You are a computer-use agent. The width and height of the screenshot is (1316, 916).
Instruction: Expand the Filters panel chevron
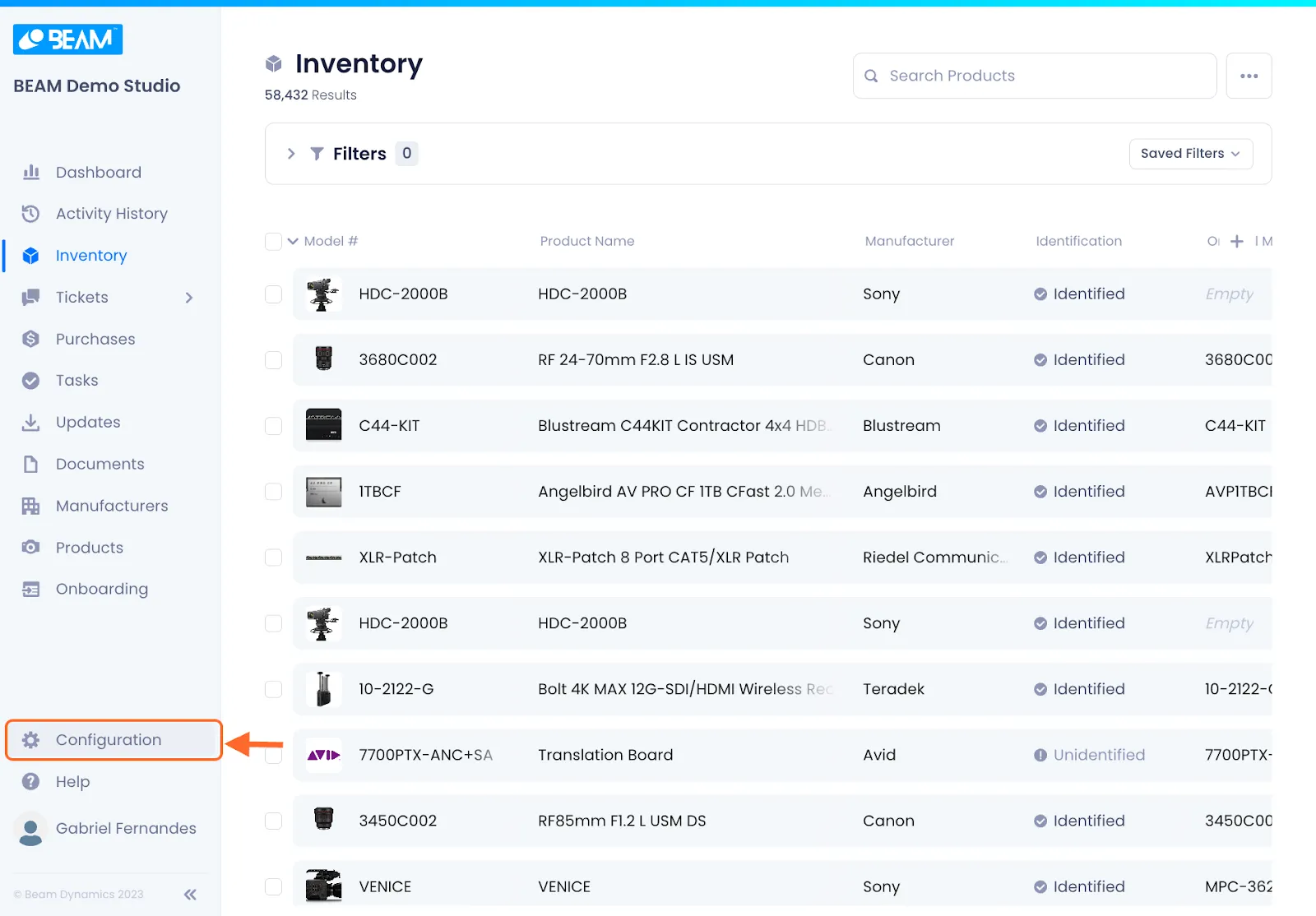tap(291, 154)
